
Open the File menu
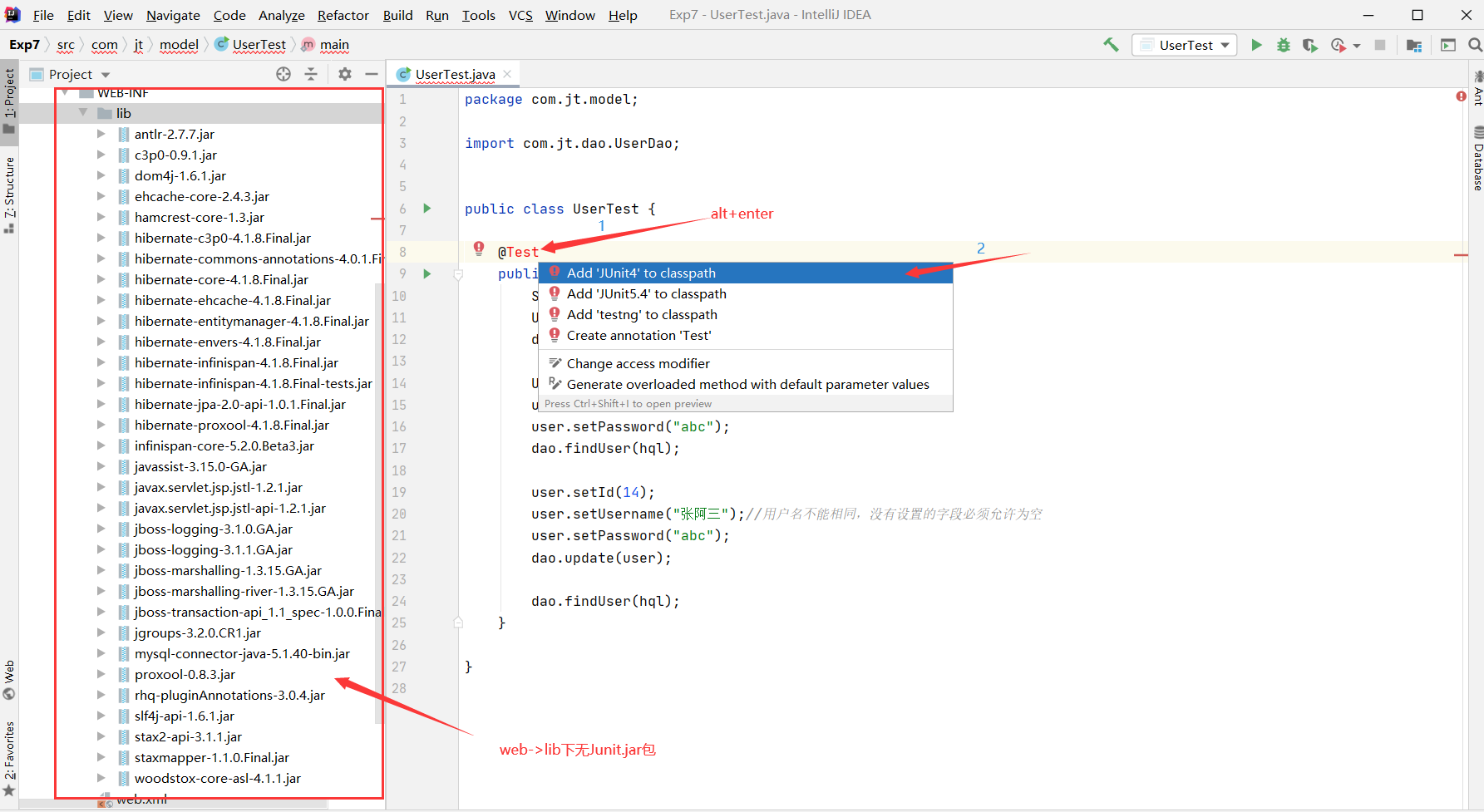pyautogui.click(x=43, y=15)
